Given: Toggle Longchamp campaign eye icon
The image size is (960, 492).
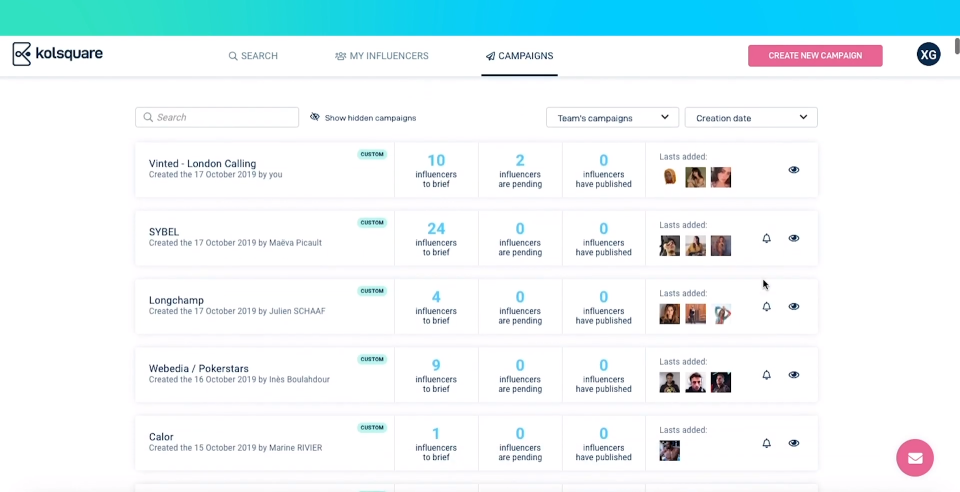Looking at the screenshot, I should point(793,307).
